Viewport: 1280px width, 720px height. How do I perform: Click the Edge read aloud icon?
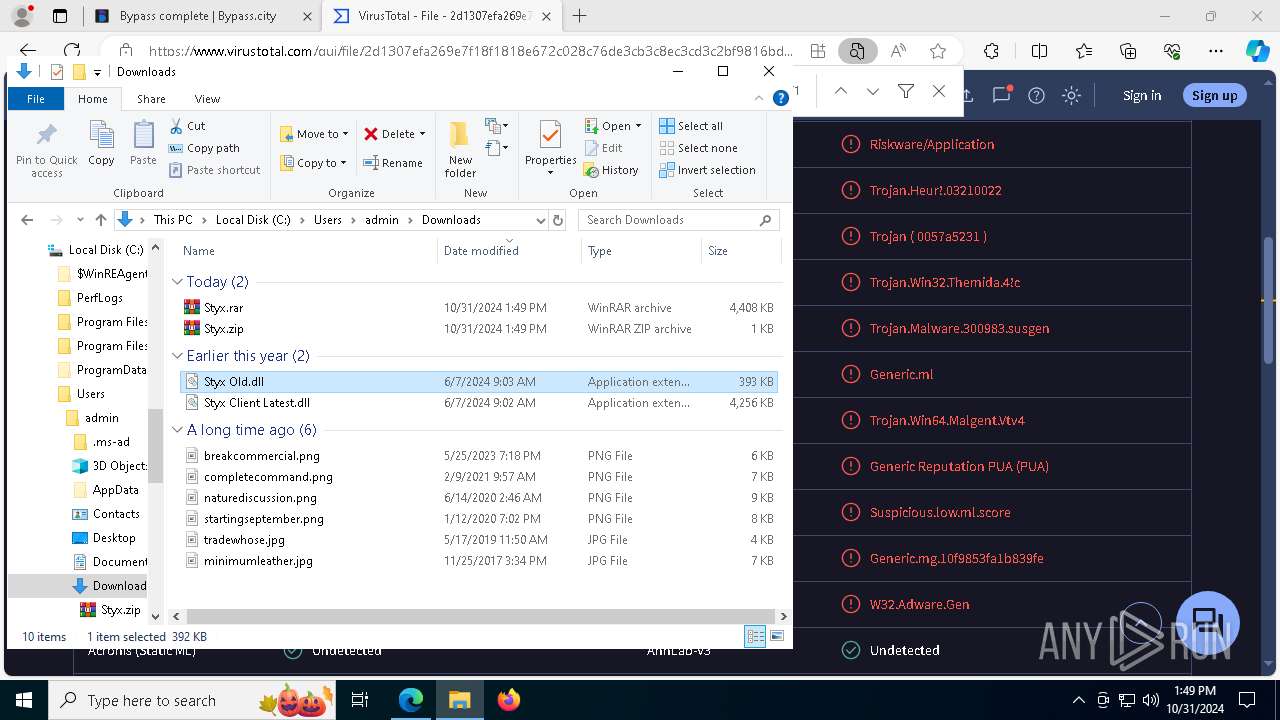898,51
